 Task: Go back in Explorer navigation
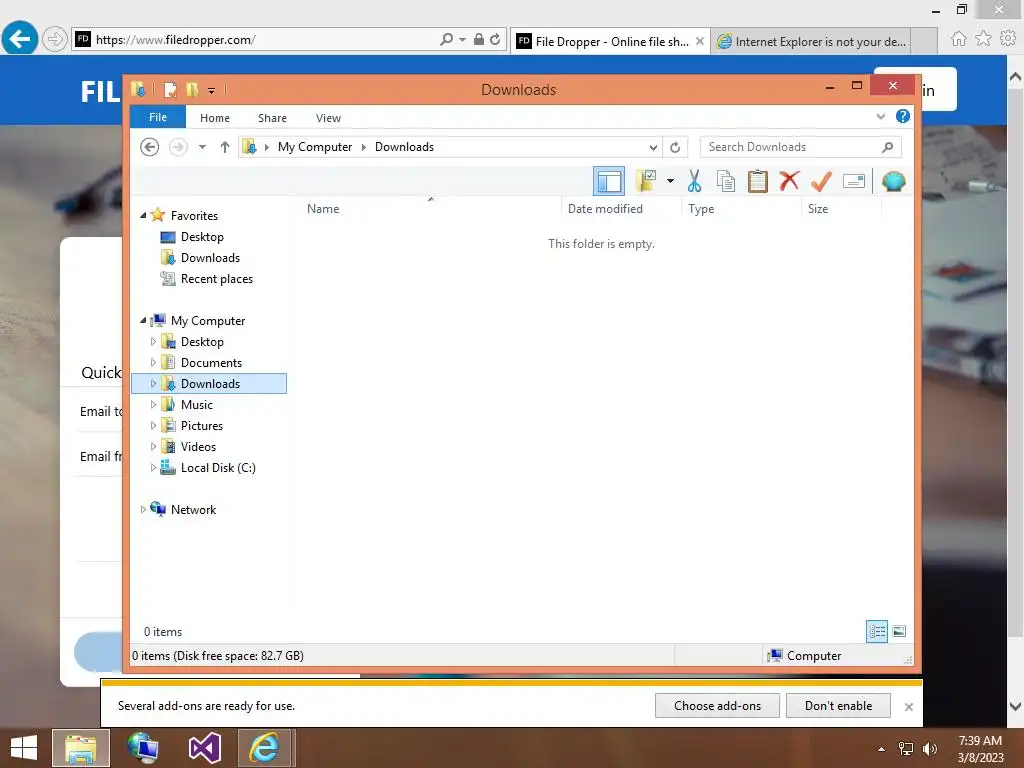pyautogui.click(x=150, y=147)
